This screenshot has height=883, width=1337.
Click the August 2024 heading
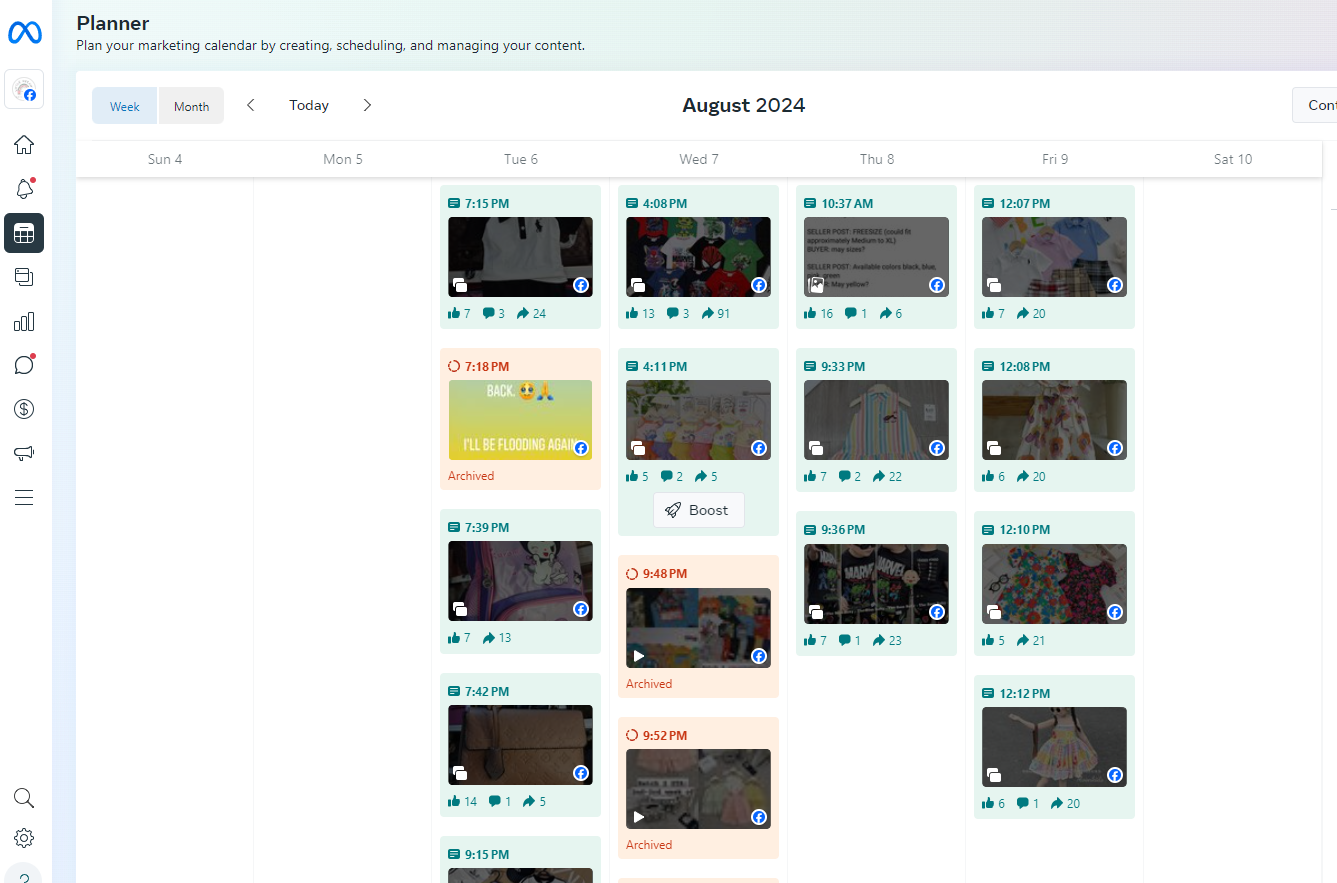tap(743, 105)
